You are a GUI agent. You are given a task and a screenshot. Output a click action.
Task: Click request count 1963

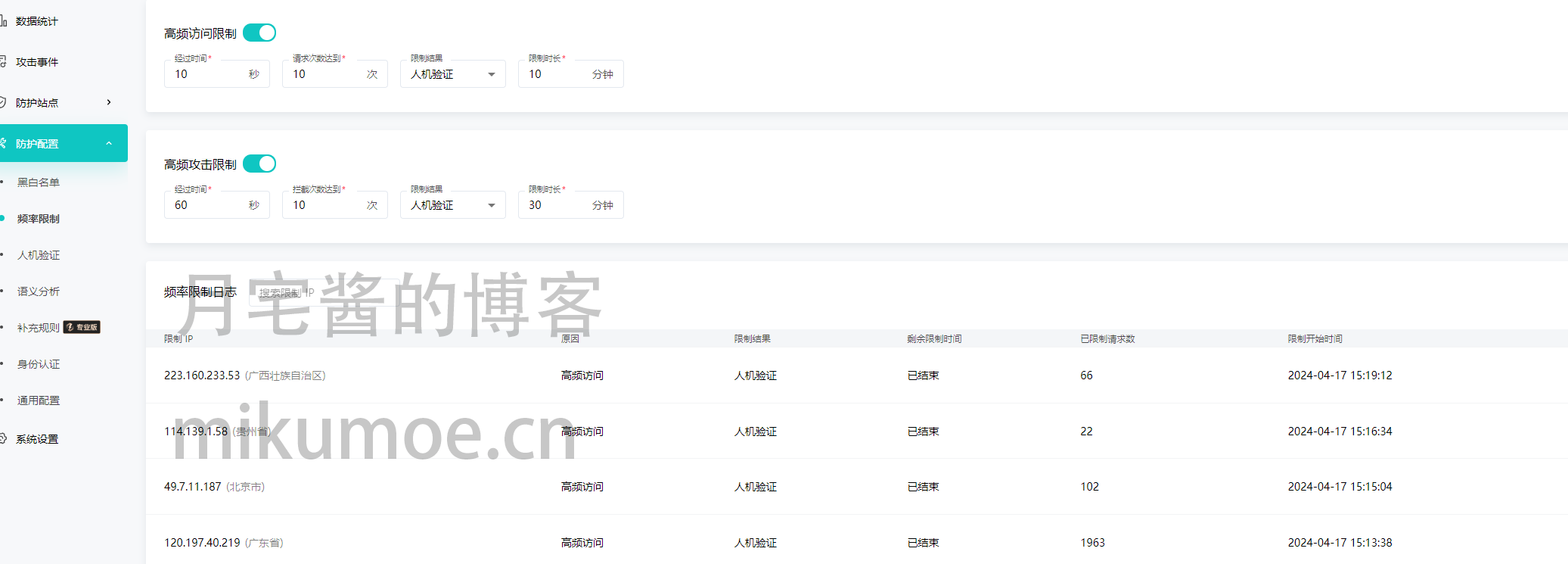pyautogui.click(x=1093, y=543)
